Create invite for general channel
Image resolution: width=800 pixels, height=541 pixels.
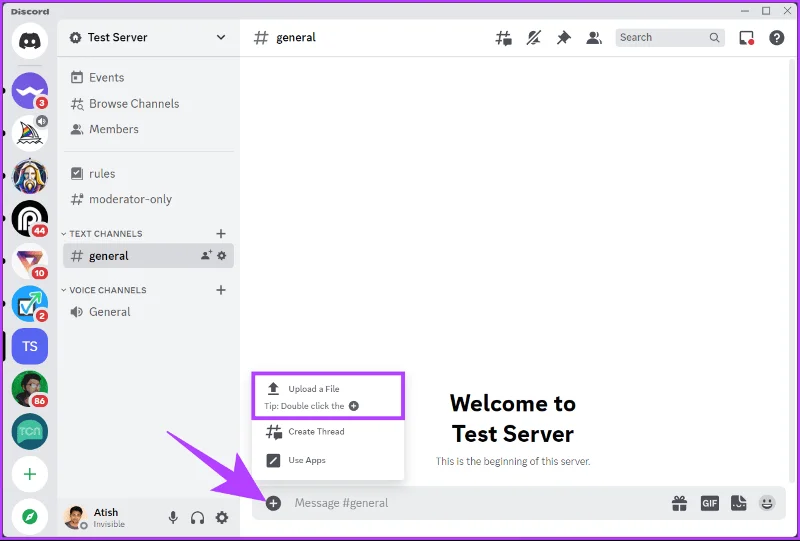(x=206, y=255)
